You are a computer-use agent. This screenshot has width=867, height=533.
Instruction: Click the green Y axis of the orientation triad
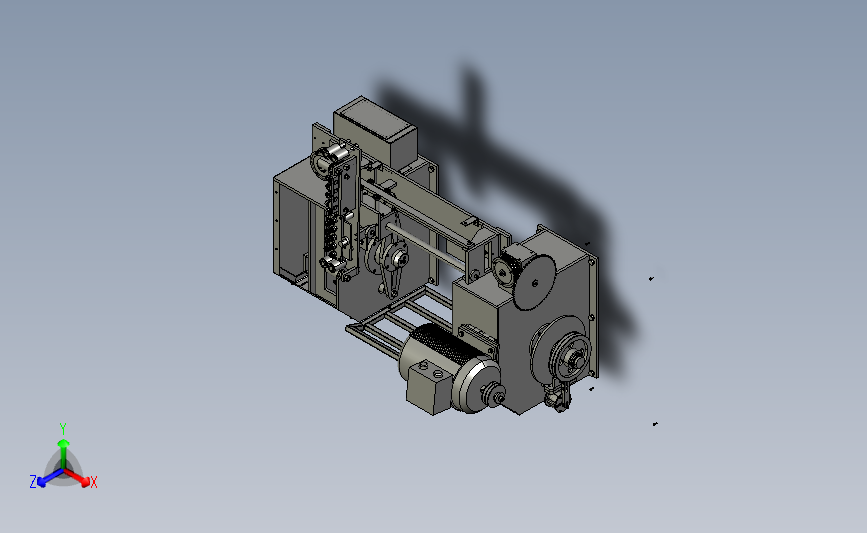[x=63, y=448]
